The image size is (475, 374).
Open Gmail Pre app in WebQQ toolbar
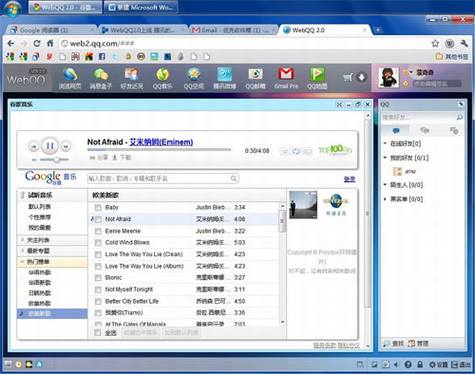click(286, 79)
